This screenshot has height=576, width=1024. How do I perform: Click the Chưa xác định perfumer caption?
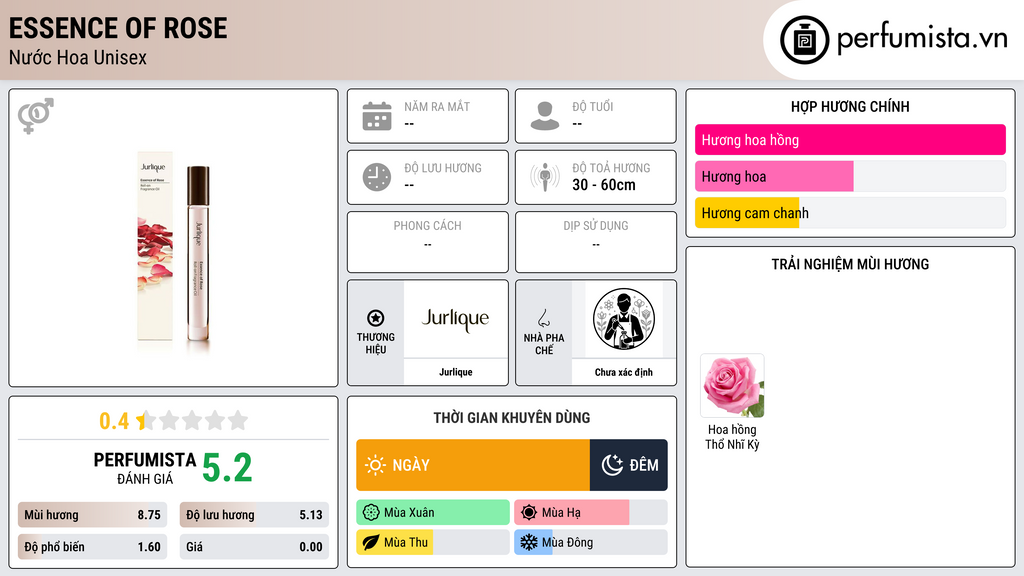(x=624, y=372)
